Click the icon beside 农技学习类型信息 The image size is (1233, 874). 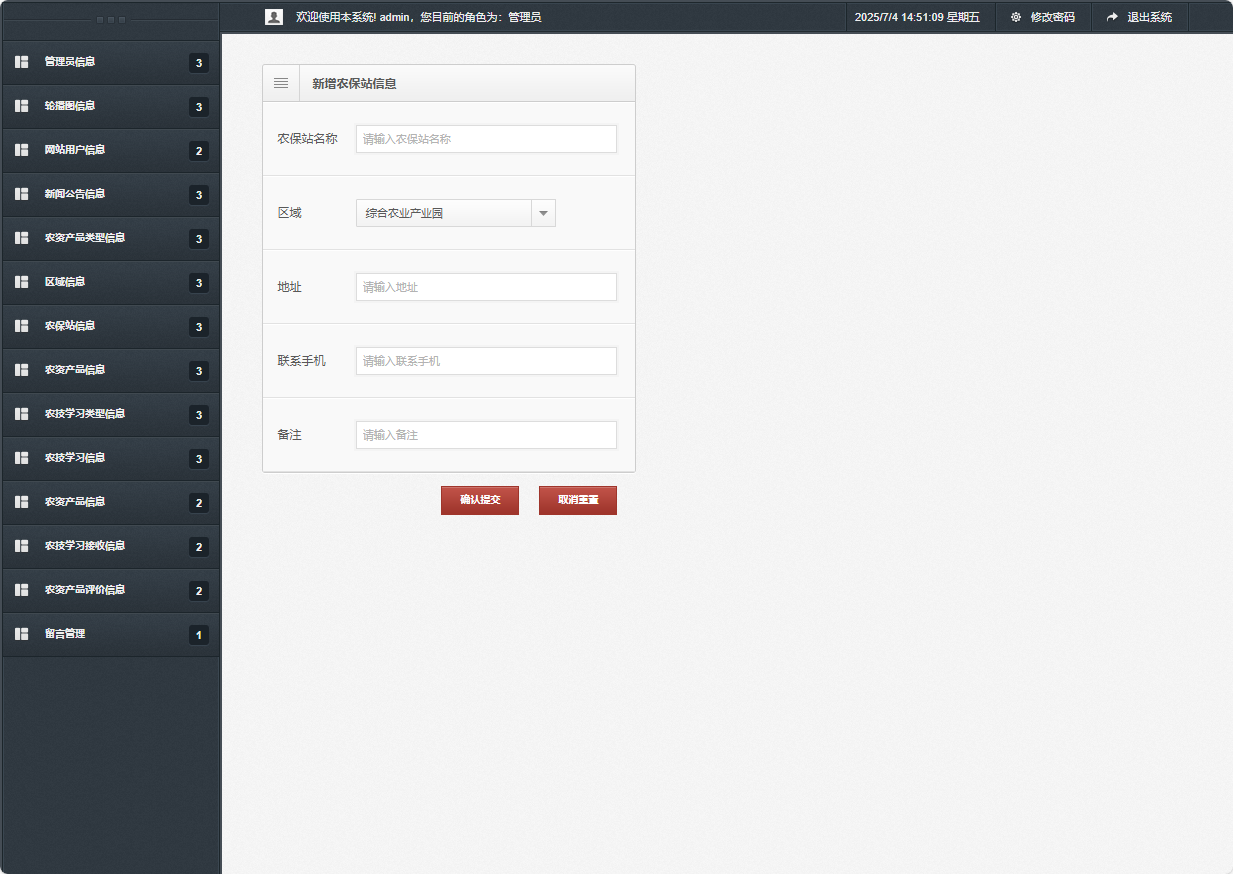[x=21, y=414]
